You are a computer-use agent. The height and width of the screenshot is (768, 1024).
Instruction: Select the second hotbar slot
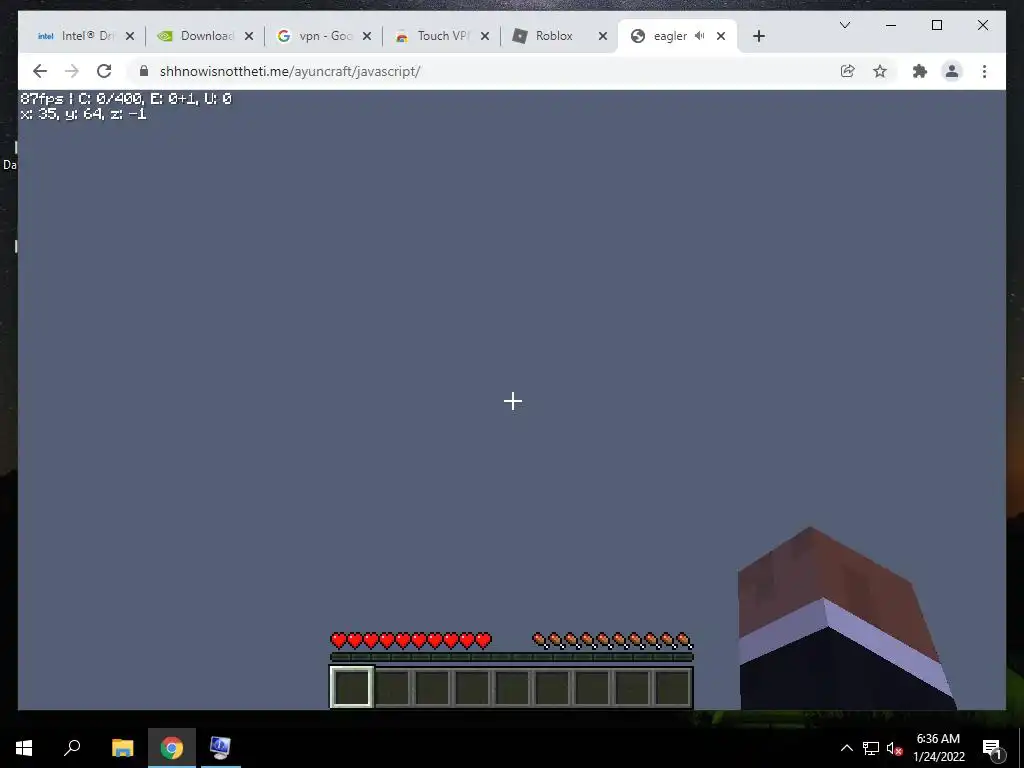[392, 687]
